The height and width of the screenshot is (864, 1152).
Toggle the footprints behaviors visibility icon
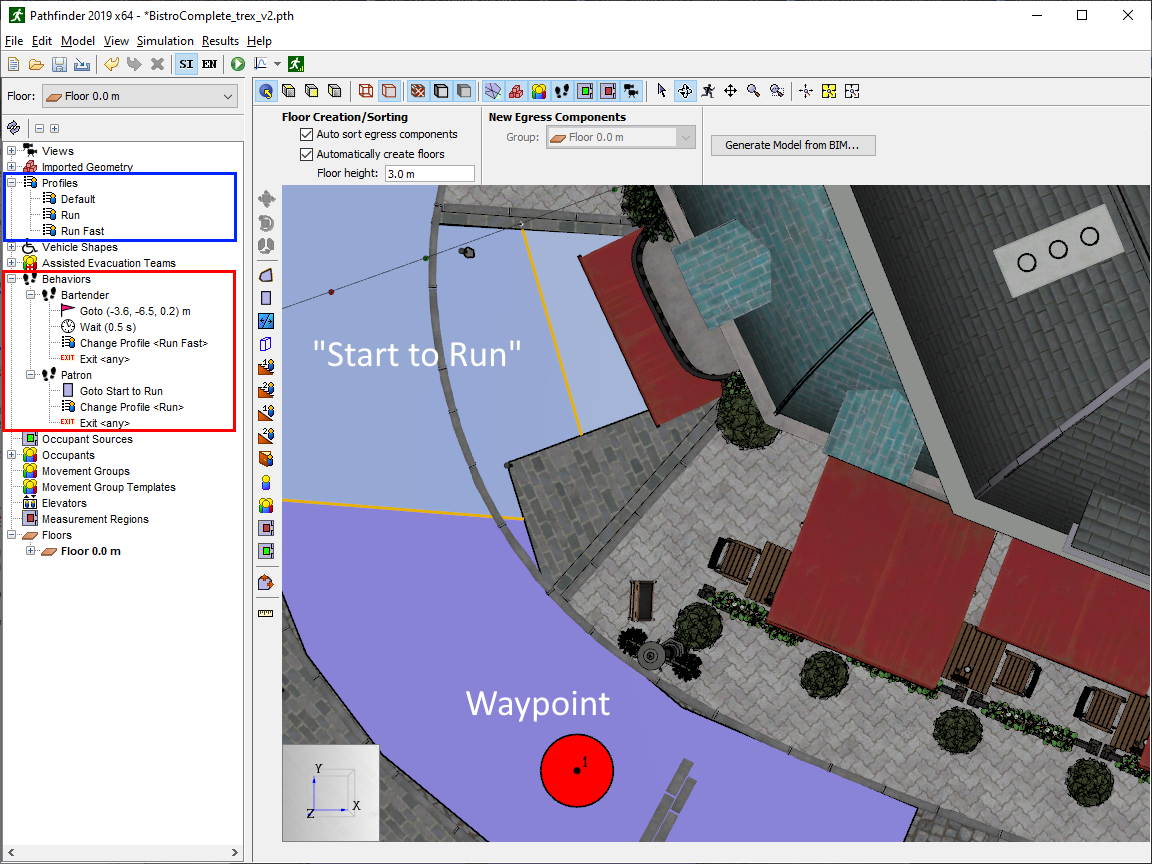click(561, 91)
